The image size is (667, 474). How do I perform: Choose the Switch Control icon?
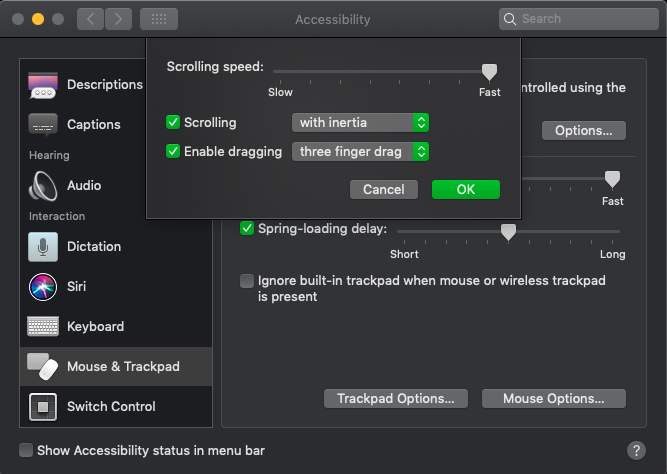pos(43,407)
